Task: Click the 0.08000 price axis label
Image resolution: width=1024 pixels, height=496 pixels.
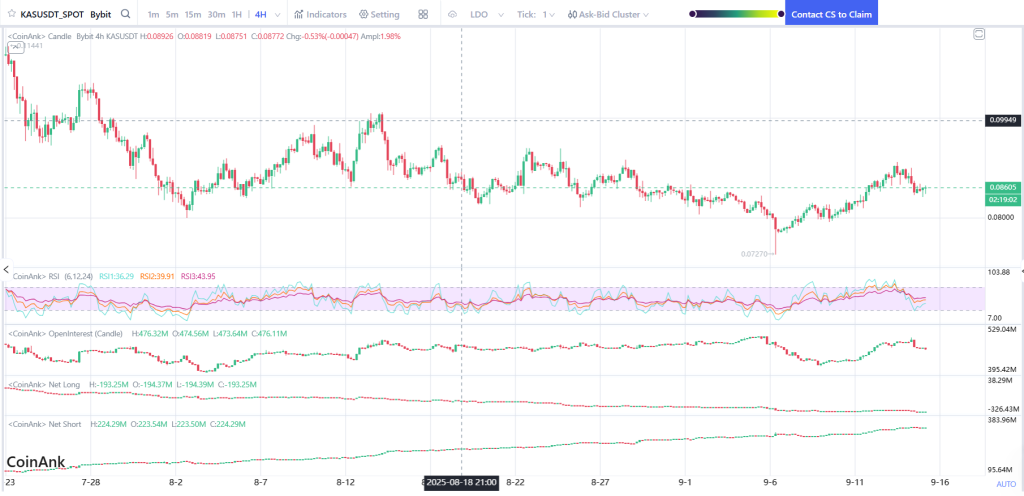Action: click(x=1001, y=217)
